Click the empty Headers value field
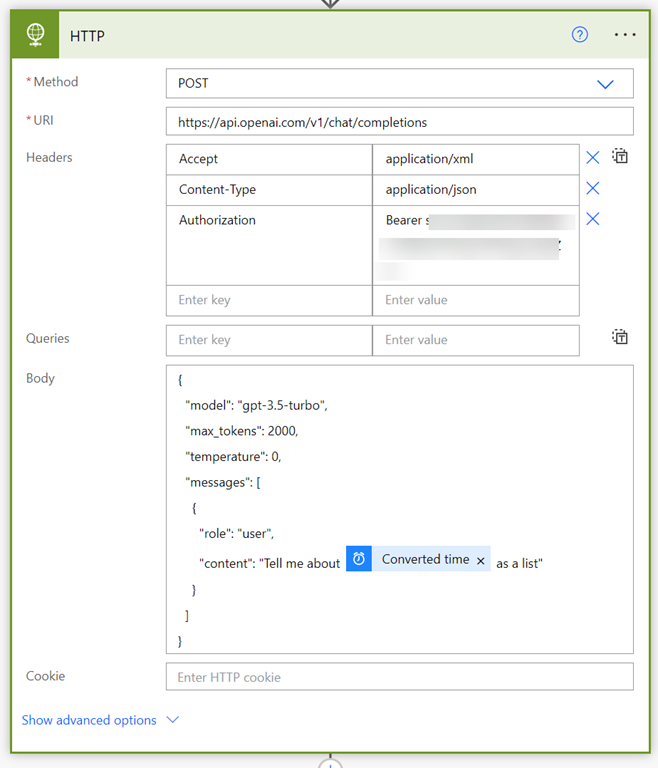The image size is (658, 768). [475, 300]
